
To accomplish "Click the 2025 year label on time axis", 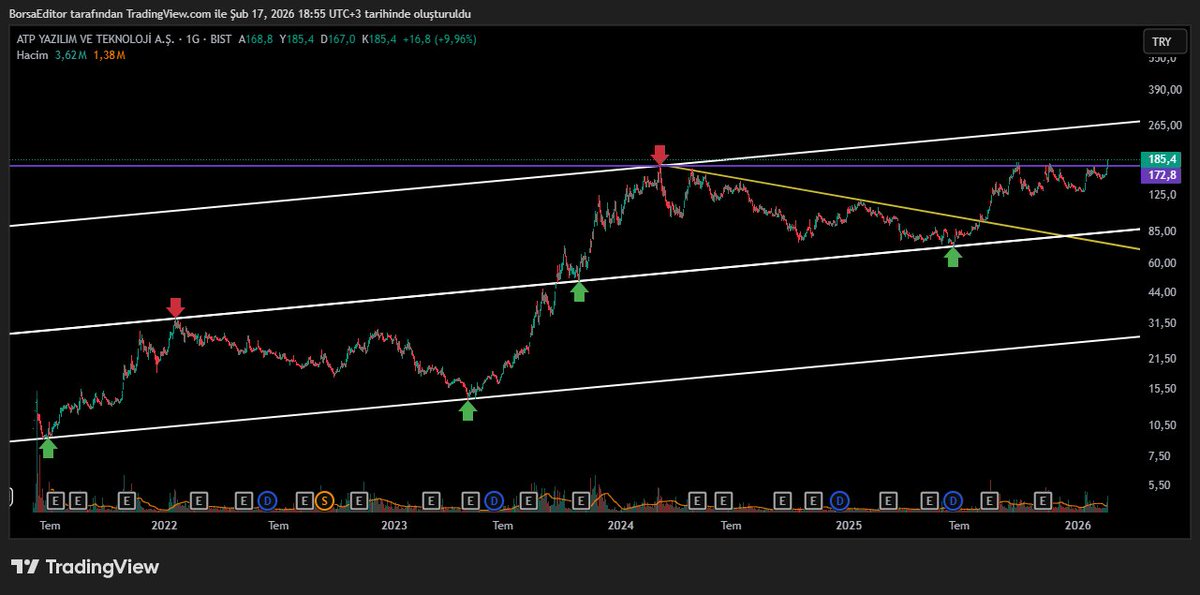I will (848, 525).
